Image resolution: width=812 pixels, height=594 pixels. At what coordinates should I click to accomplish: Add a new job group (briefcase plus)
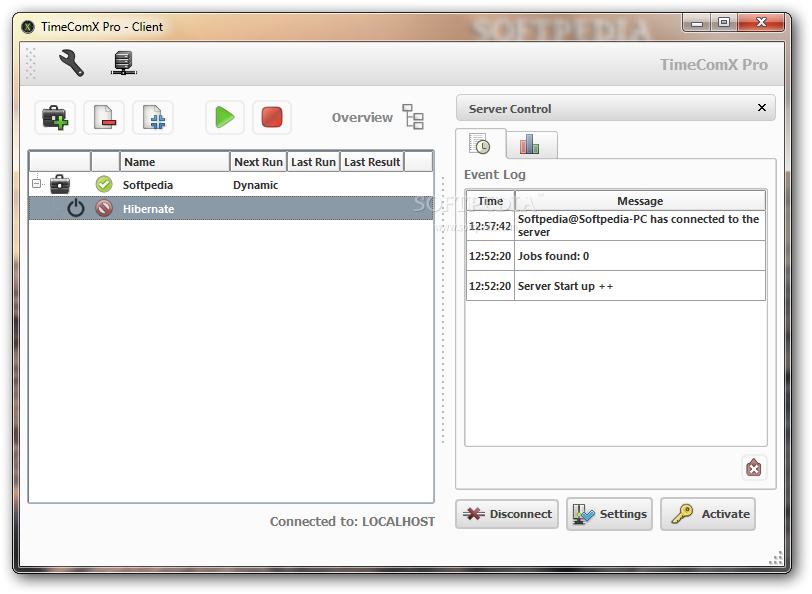click(55, 118)
